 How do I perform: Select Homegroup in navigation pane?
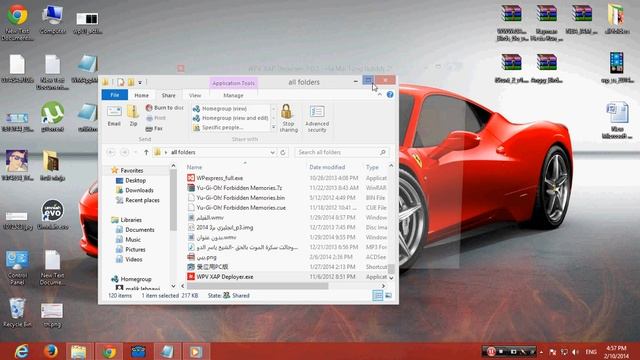click(x=131, y=279)
